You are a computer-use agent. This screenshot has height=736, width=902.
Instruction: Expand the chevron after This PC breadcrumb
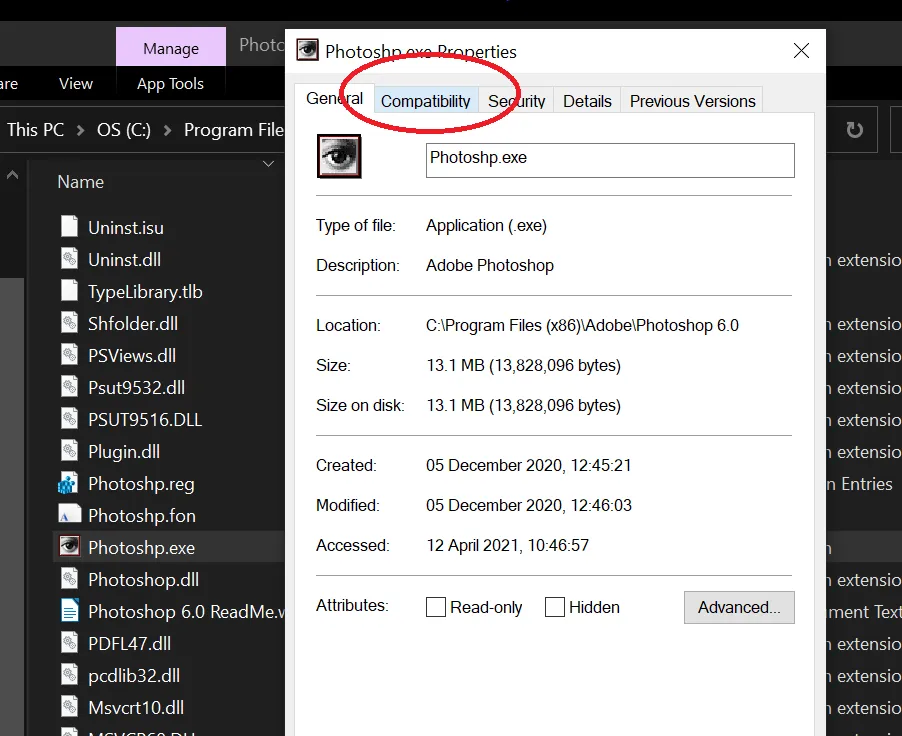(80, 130)
